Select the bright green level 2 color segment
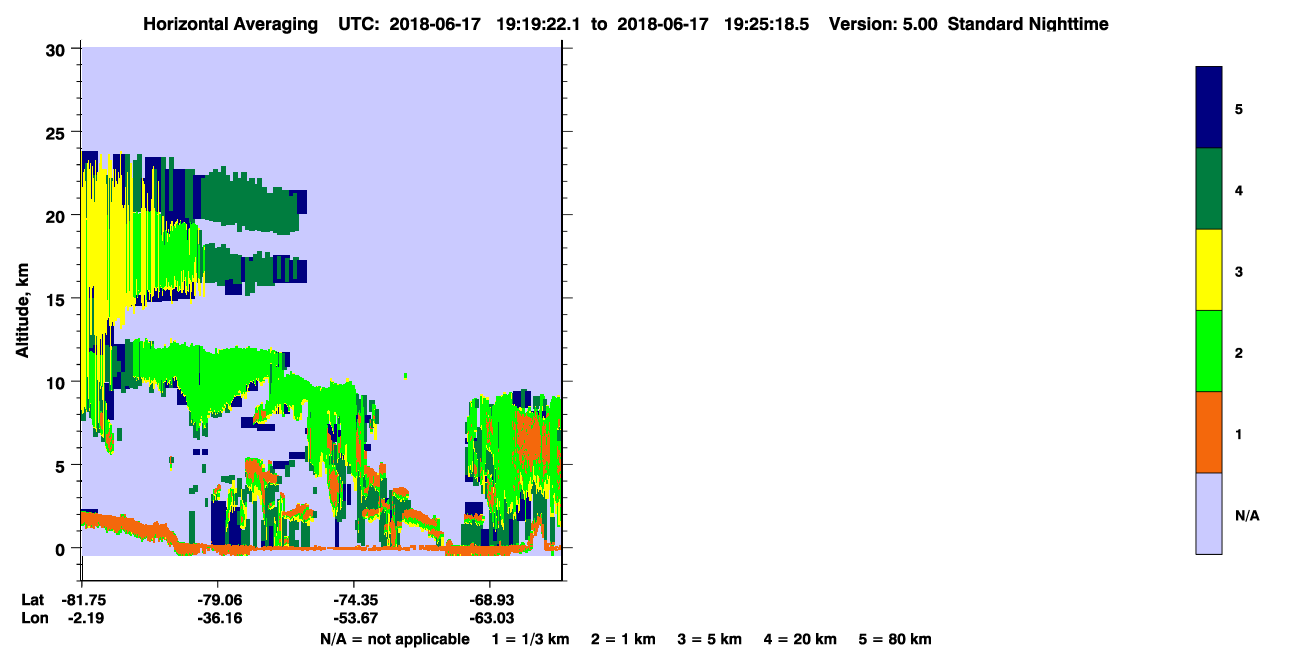The width and height of the screenshot is (1300, 667). point(1209,351)
